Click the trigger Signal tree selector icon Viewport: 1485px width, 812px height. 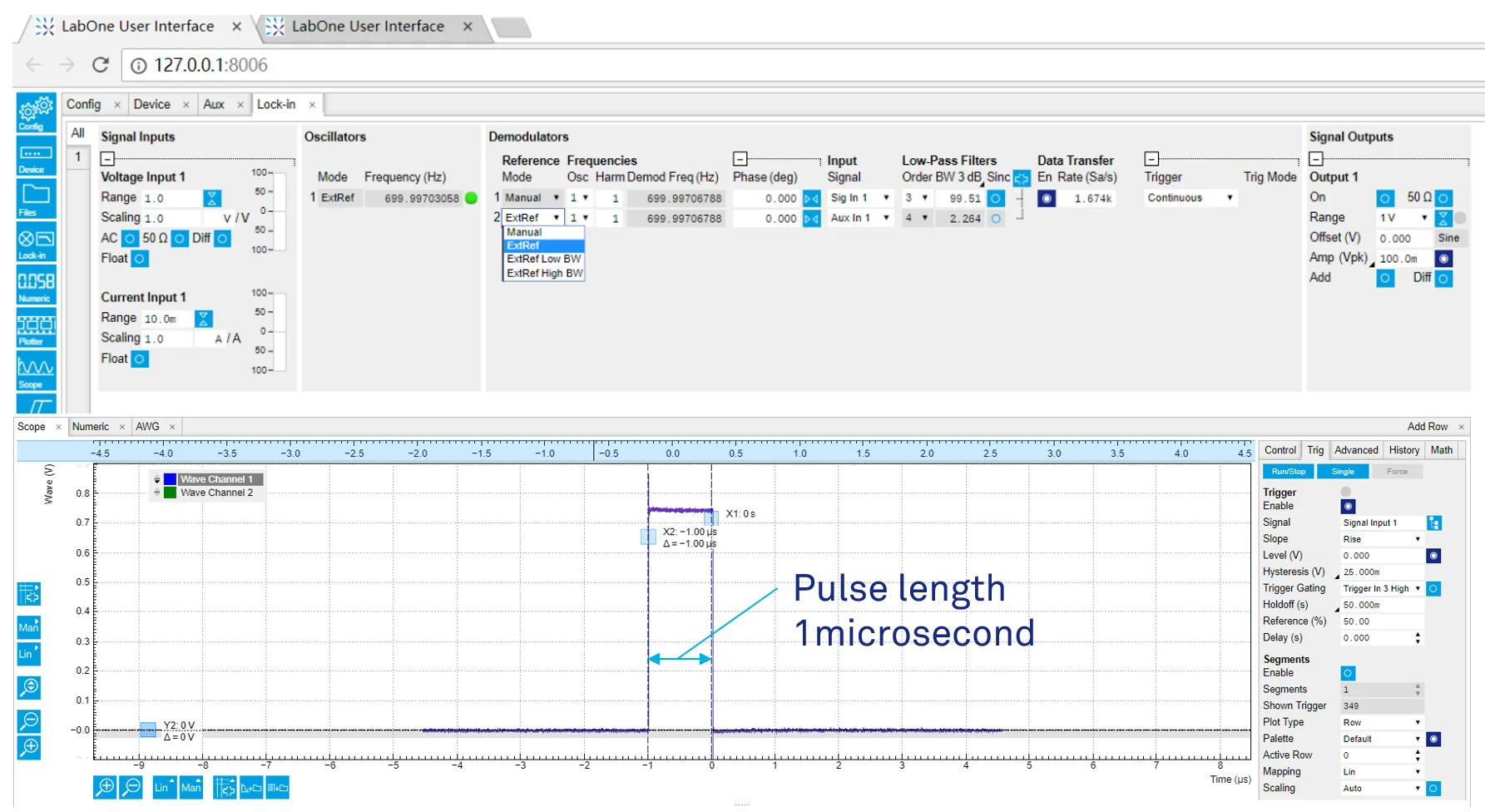1434,522
